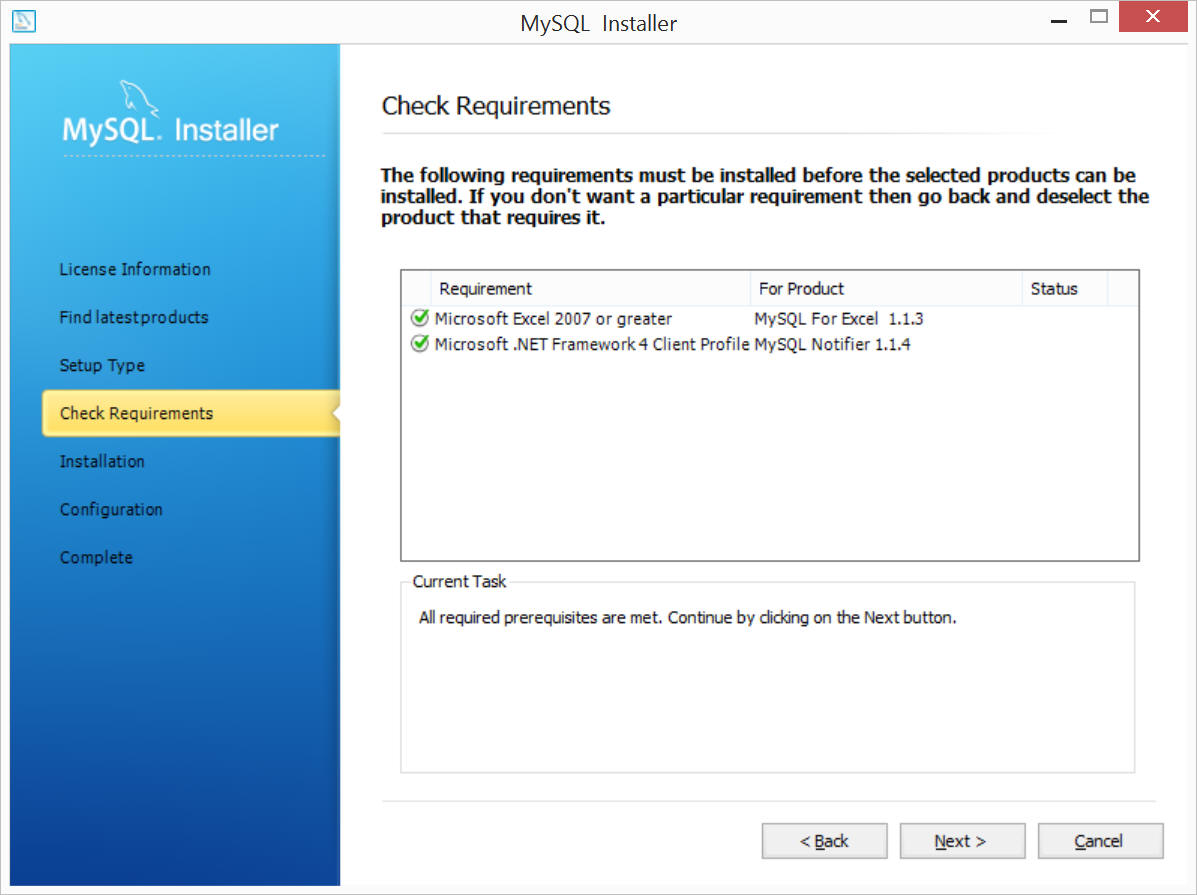Sort by the For Product column header
This screenshot has height=895, width=1197.
click(x=886, y=289)
